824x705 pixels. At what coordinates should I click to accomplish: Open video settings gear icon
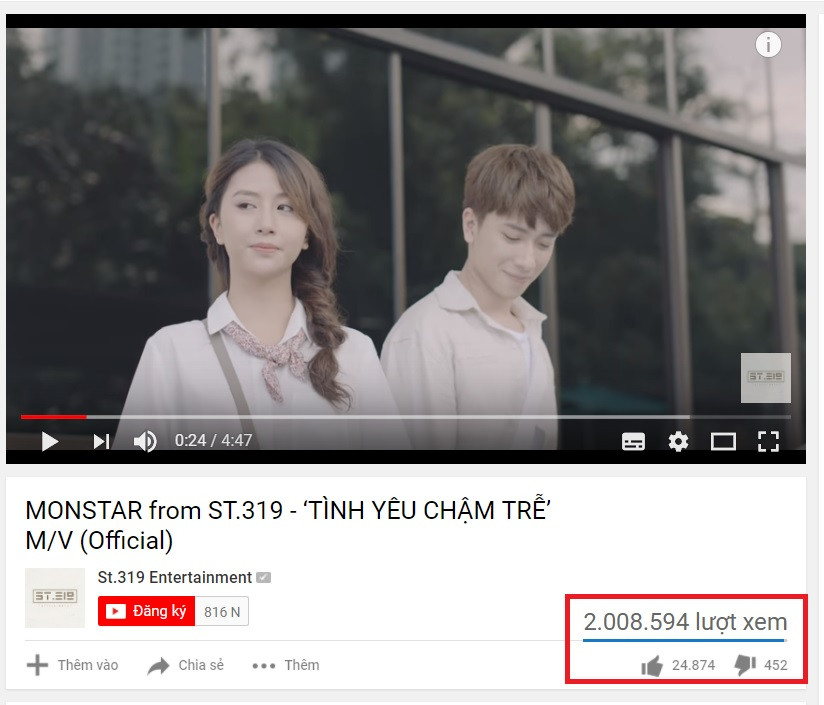[678, 441]
